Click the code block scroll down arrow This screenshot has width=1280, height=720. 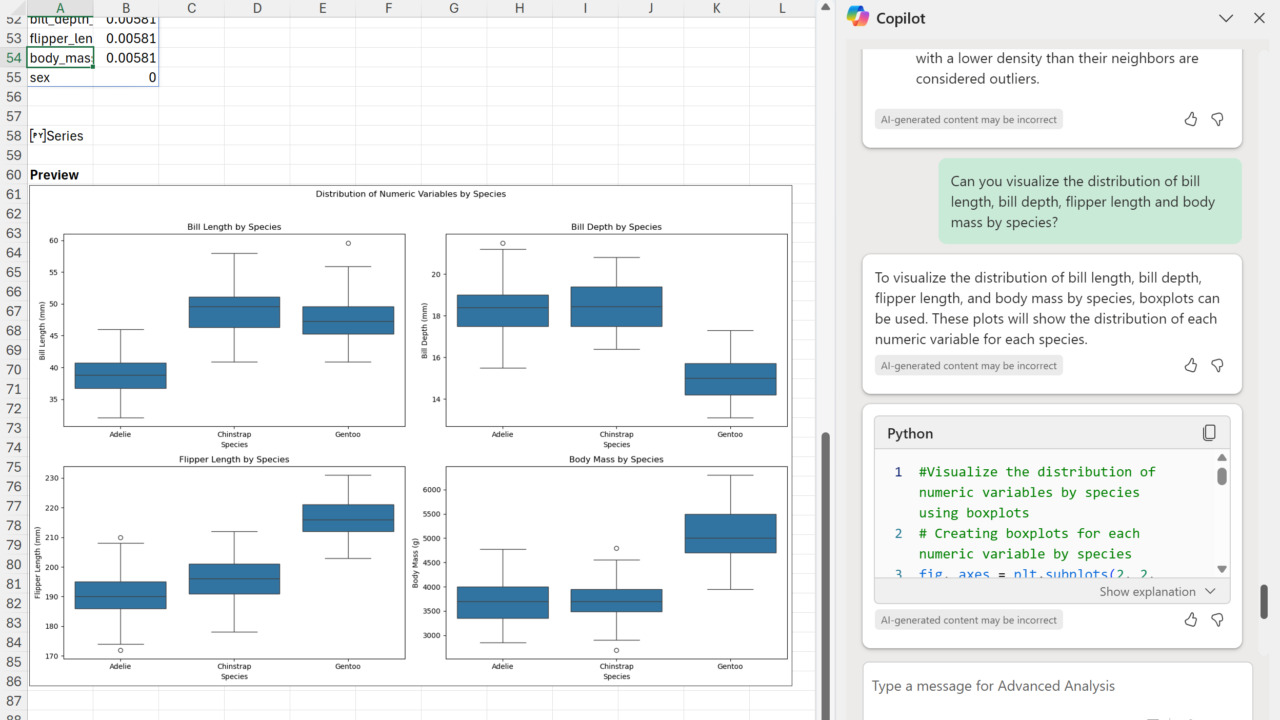pos(1221,569)
